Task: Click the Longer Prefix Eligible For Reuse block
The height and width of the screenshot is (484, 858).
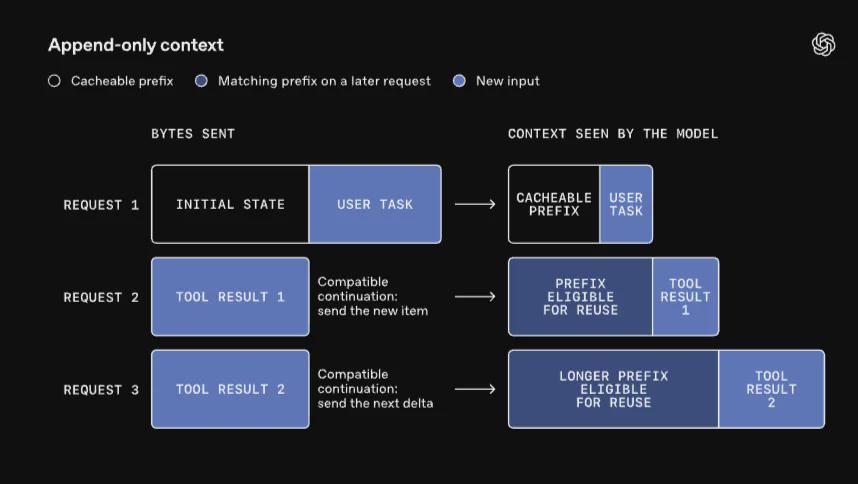Action: point(613,389)
